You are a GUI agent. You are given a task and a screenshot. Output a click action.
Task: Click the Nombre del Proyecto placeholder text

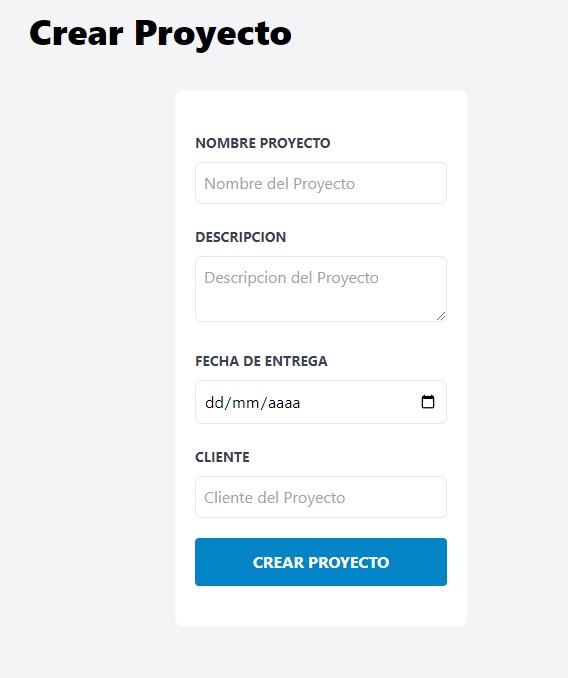[279, 183]
